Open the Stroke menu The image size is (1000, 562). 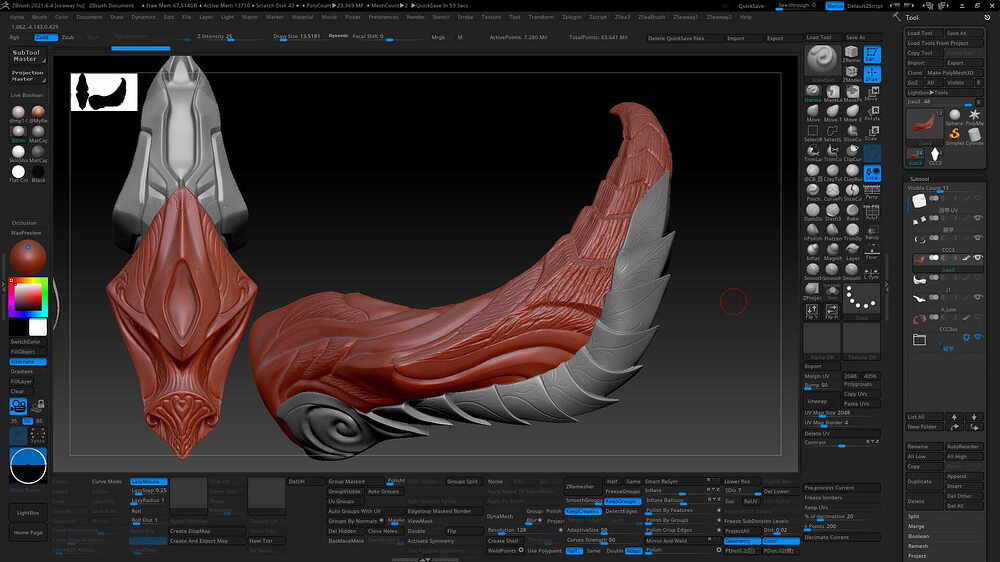coord(466,17)
